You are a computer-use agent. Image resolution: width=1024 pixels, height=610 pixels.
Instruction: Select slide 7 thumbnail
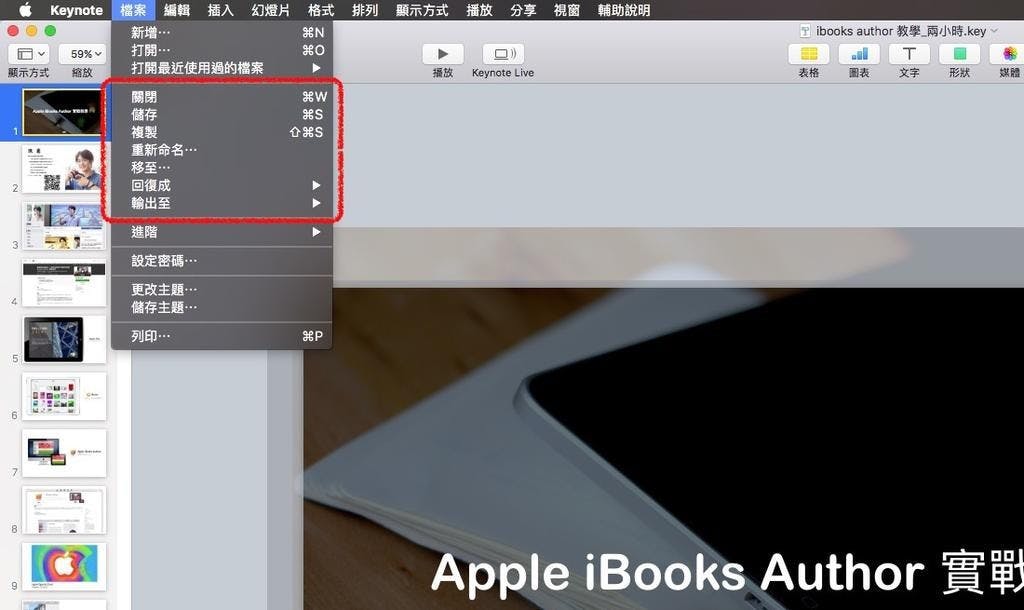tap(63, 453)
